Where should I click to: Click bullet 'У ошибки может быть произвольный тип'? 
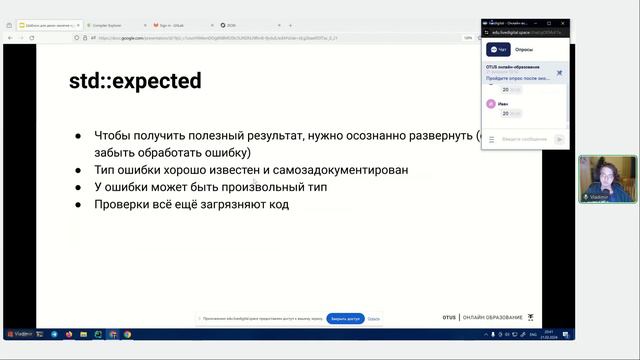click(211, 187)
